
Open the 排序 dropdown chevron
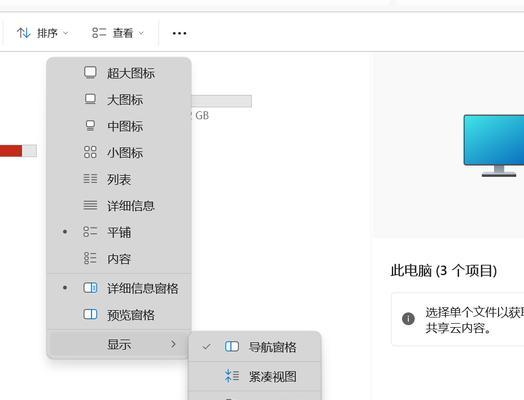point(66,33)
